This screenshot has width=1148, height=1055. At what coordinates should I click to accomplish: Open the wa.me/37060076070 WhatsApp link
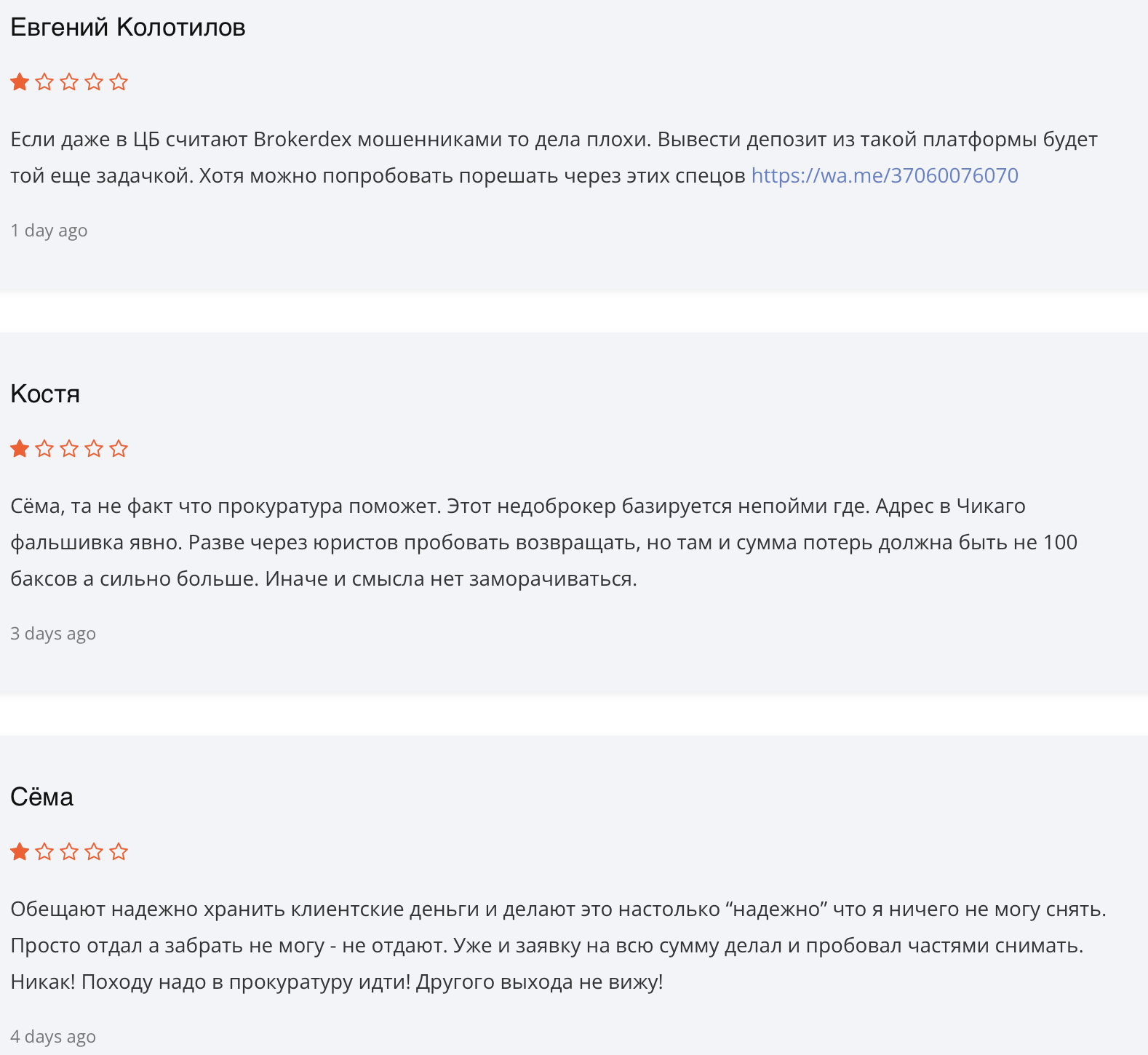pos(884,175)
